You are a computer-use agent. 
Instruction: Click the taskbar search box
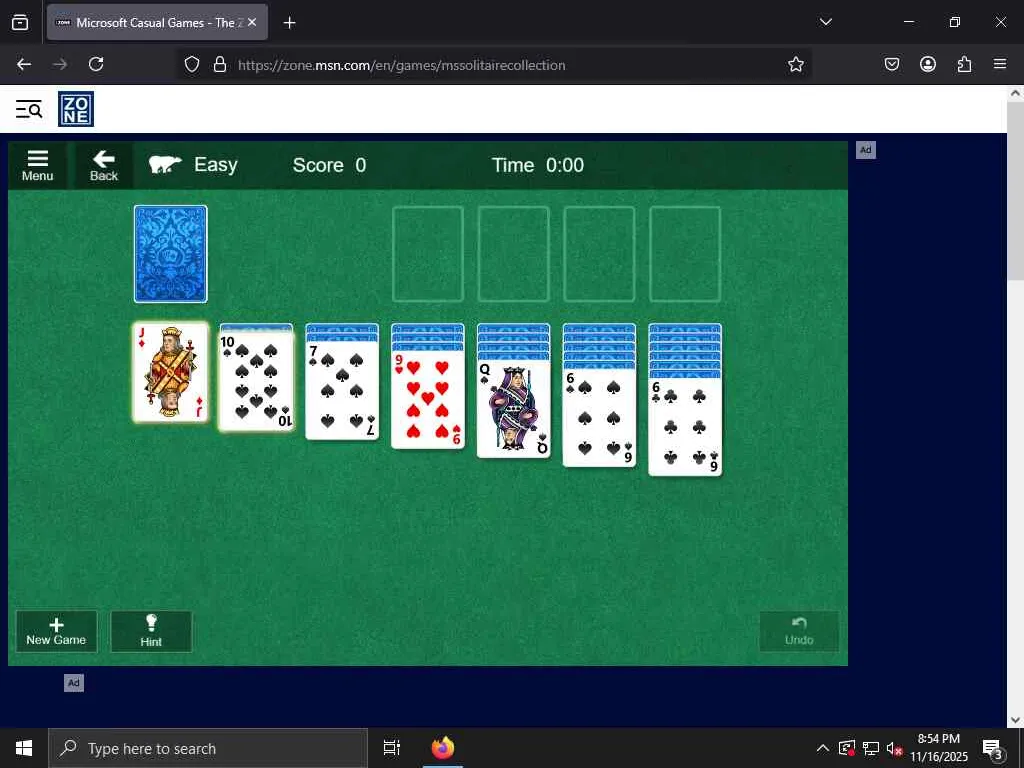(x=208, y=748)
